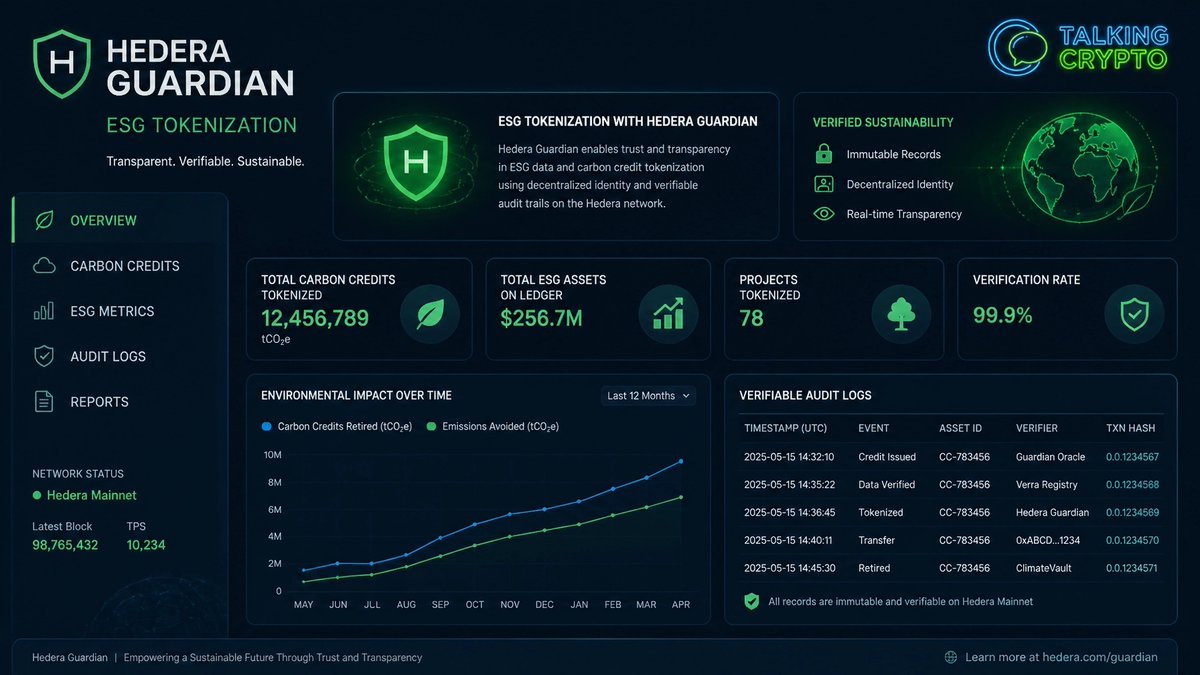The width and height of the screenshot is (1200, 675).
Task: Click the EVENT column header
Action: point(873,428)
